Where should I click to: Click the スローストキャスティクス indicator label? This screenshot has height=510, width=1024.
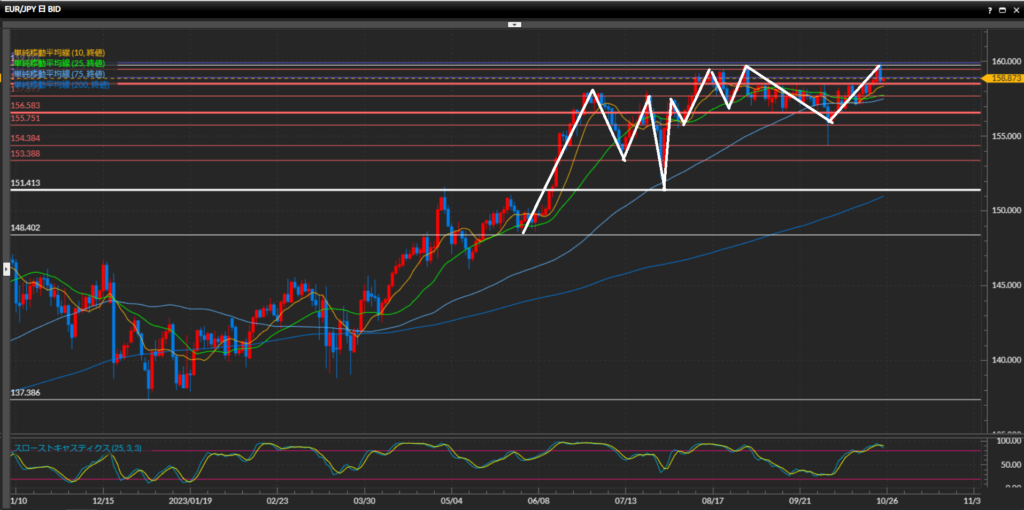tap(76, 448)
